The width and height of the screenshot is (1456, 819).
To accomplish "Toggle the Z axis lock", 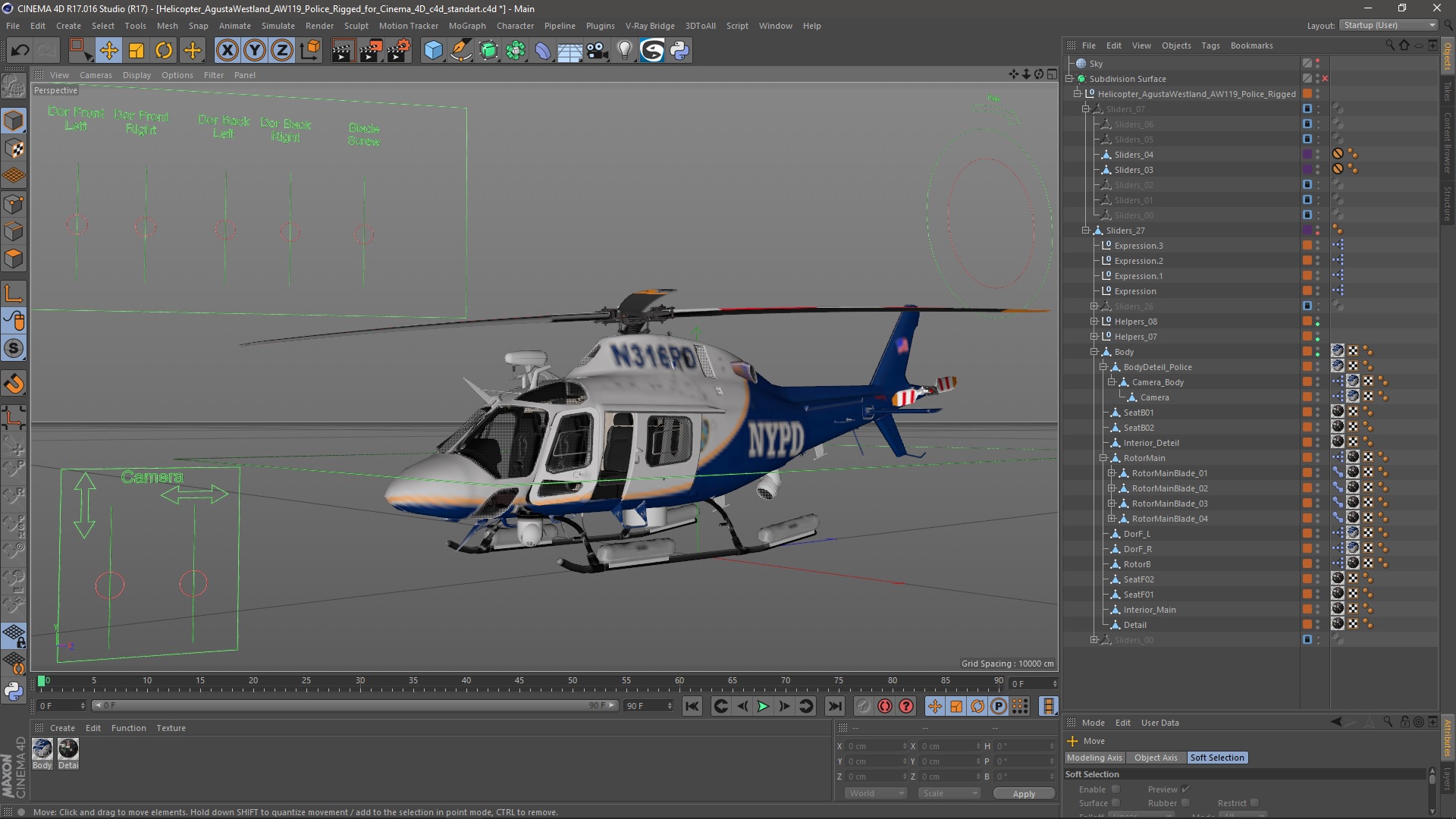I will tap(282, 51).
